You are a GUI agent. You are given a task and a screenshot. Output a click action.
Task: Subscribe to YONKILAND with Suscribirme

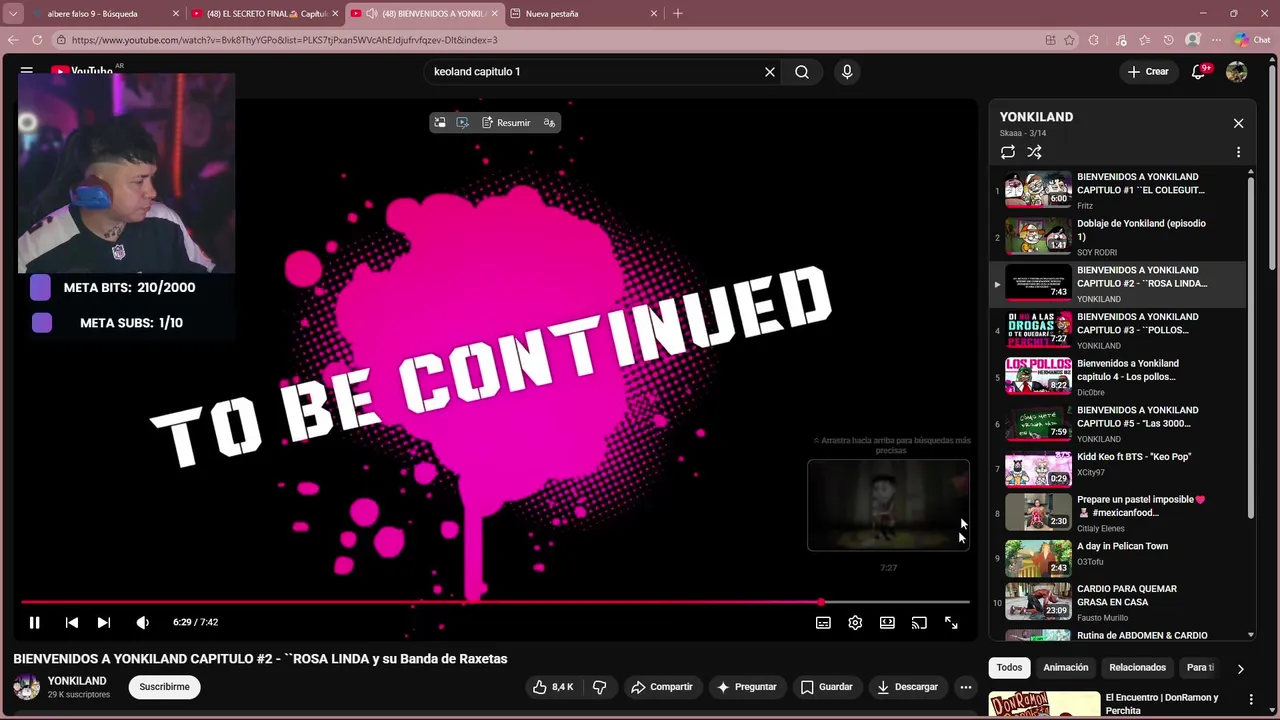[x=164, y=687]
